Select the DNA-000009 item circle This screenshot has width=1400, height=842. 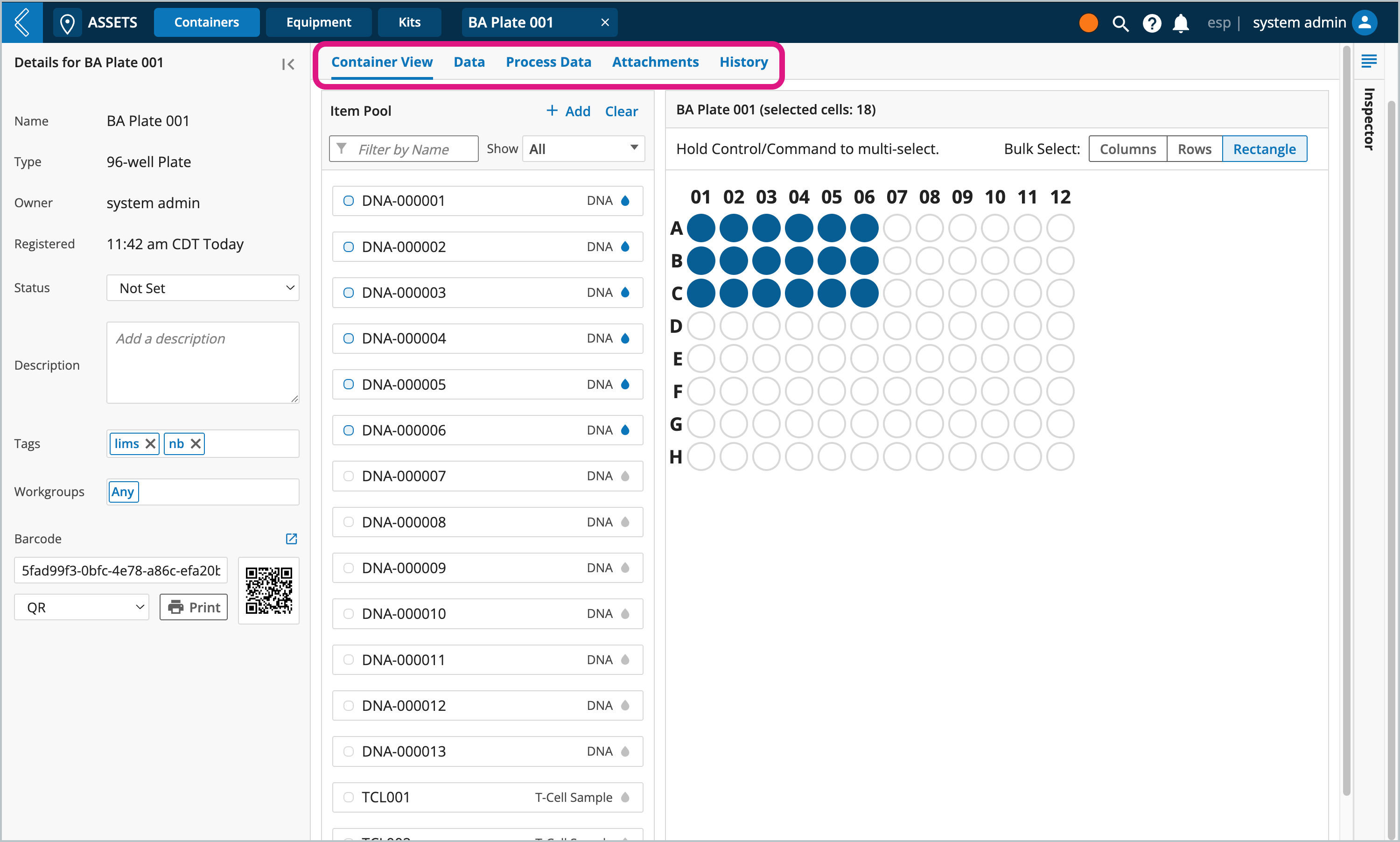point(348,568)
